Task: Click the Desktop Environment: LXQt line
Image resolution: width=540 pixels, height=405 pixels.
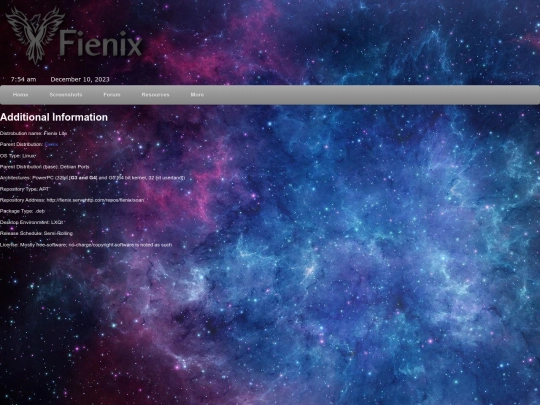Action: tap(32, 222)
